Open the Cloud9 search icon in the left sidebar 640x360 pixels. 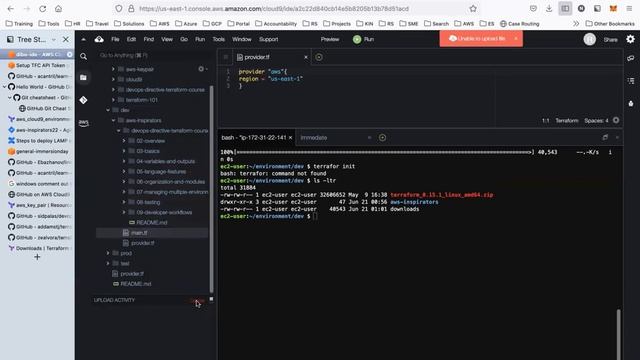83,56
